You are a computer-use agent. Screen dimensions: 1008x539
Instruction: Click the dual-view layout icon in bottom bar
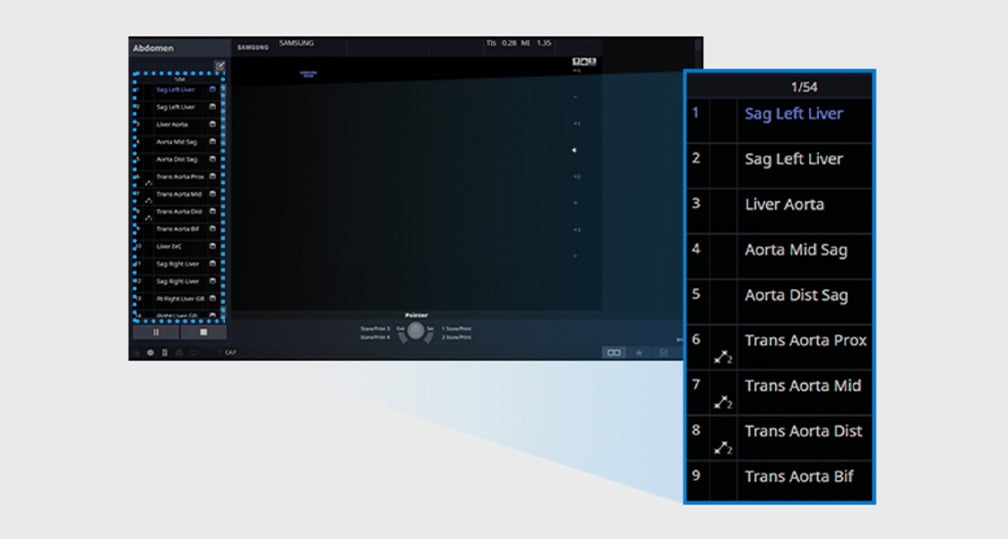coord(614,352)
